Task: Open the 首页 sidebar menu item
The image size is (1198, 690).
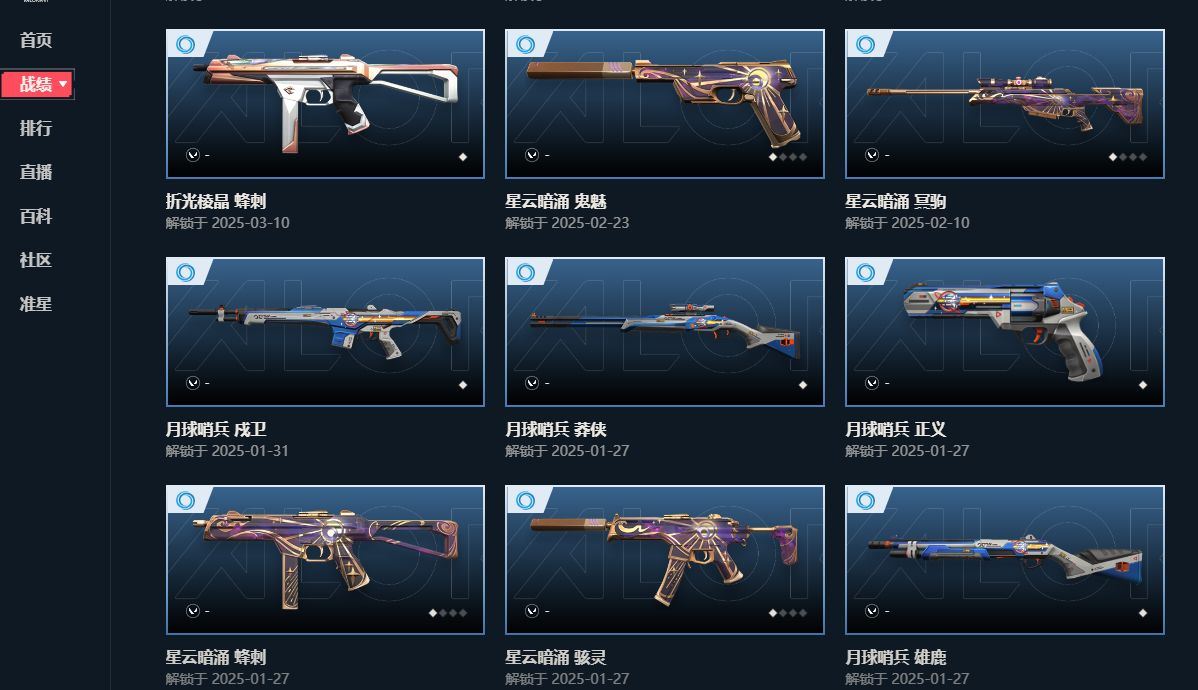Action: pyautogui.click(x=36, y=40)
